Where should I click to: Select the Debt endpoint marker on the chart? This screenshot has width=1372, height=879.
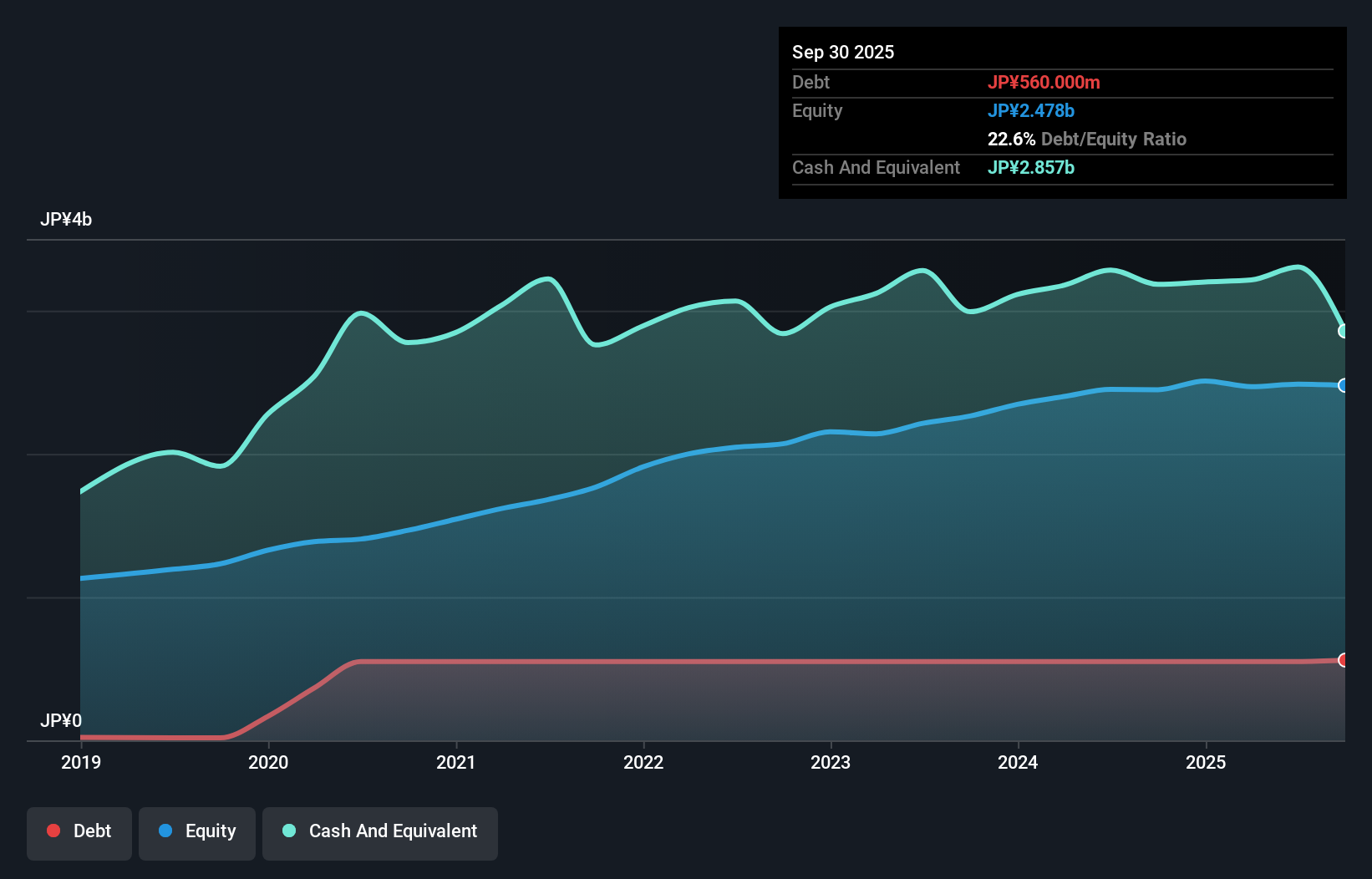1343,659
